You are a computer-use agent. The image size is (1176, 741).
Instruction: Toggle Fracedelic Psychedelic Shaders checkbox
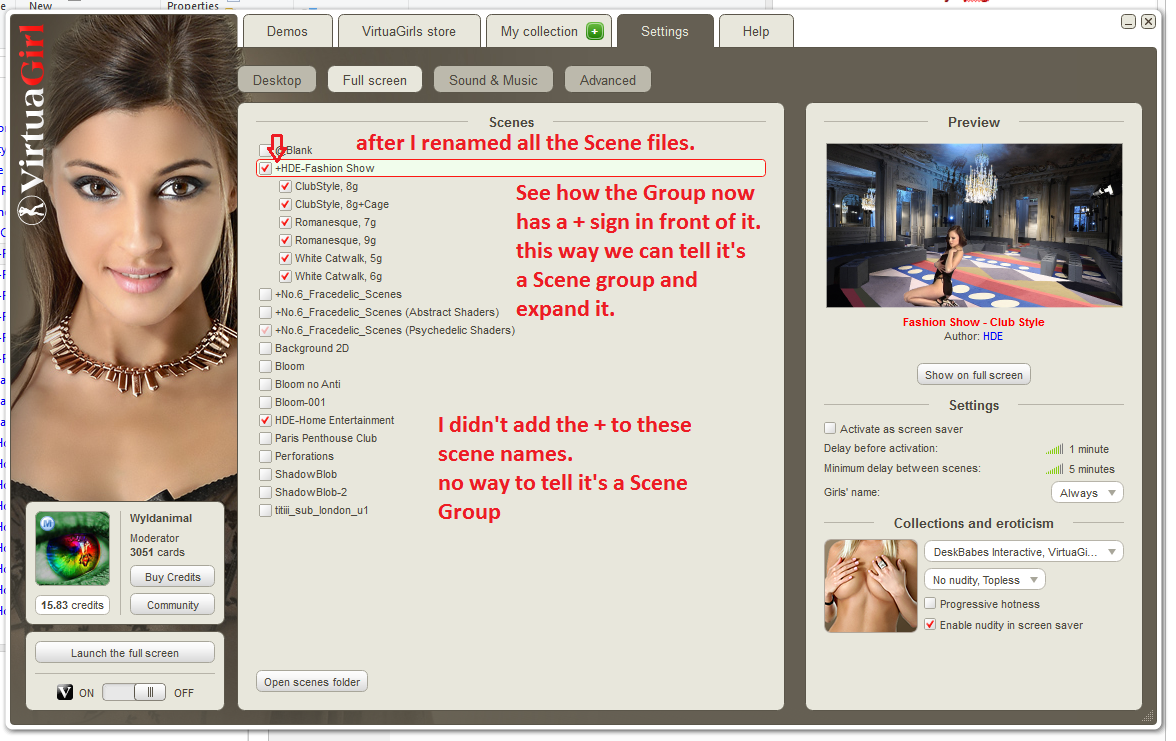tap(266, 330)
